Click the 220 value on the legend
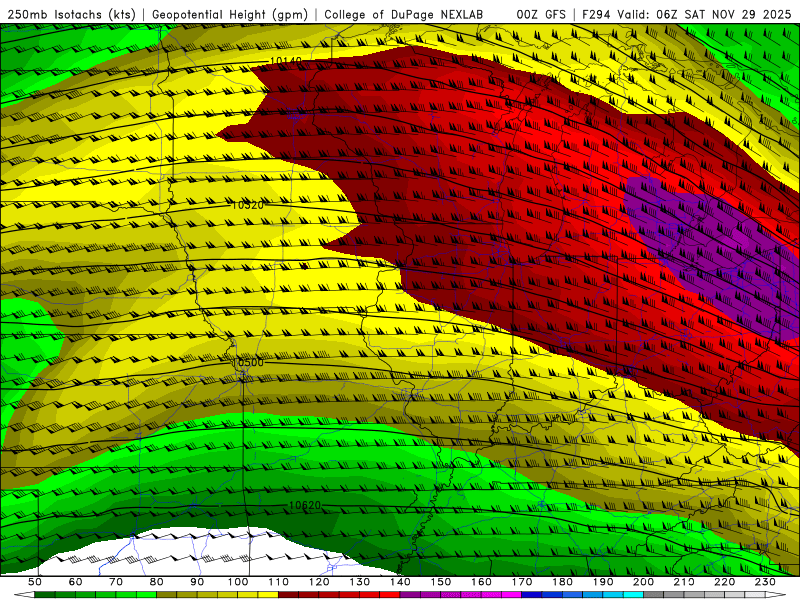The image size is (800, 600). point(724,582)
